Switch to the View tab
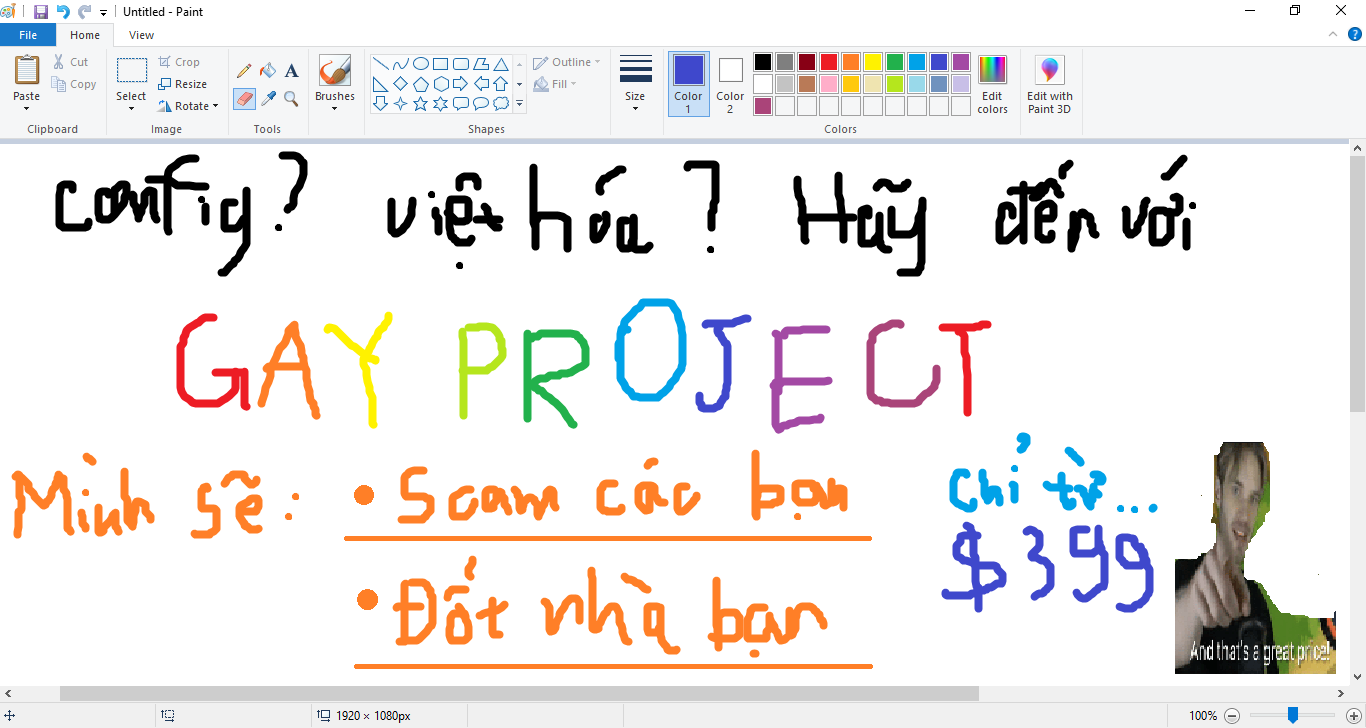The height and width of the screenshot is (728, 1366). tap(142, 35)
